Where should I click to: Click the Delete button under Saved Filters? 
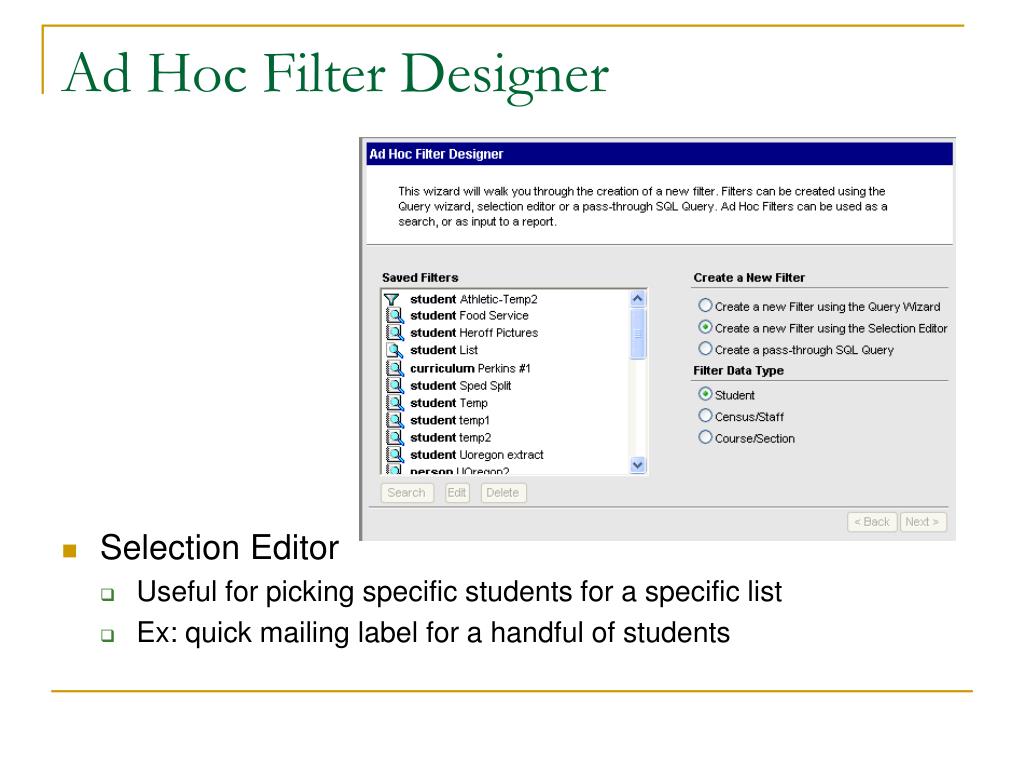click(503, 492)
